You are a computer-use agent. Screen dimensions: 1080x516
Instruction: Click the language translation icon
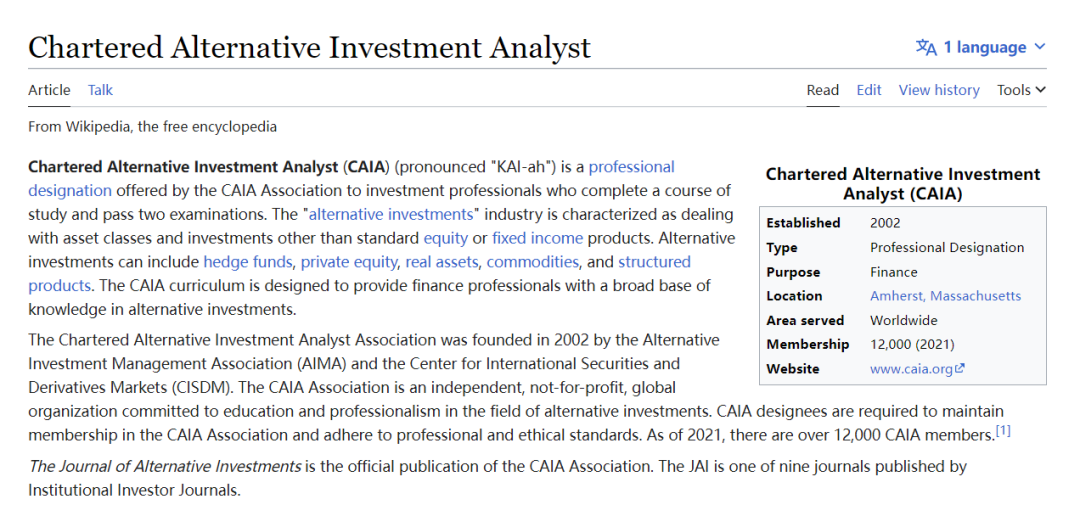(x=926, y=48)
